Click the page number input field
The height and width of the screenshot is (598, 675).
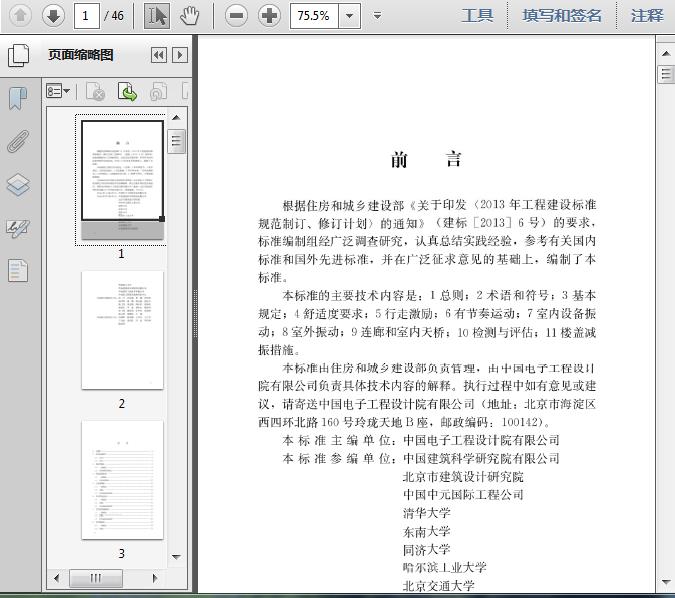tap(87, 15)
